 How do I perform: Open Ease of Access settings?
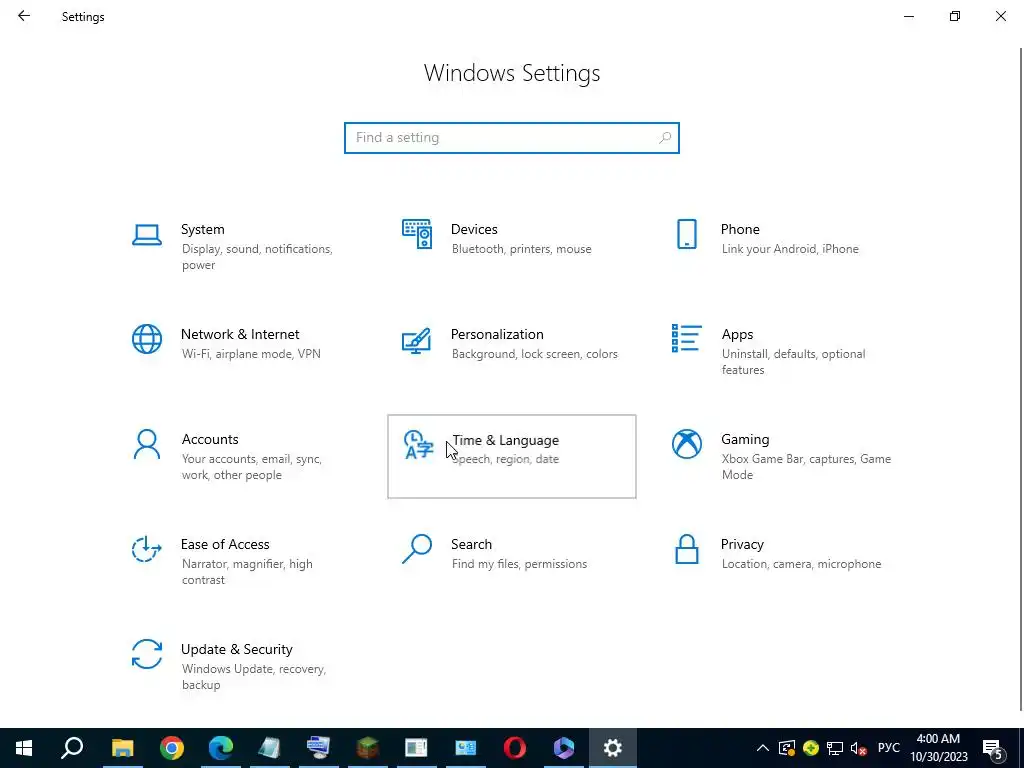pyautogui.click(x=242, y=562)
